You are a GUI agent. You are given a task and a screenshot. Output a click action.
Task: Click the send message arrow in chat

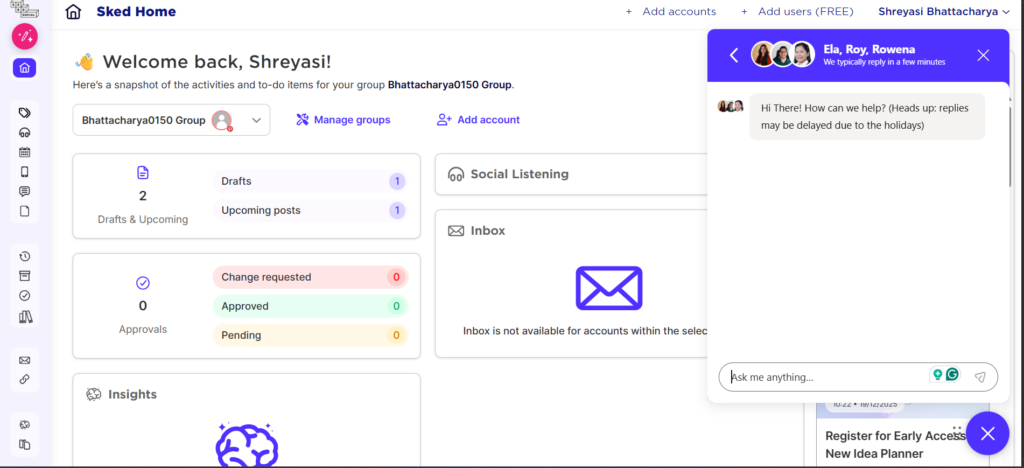(x=980, y=377)
